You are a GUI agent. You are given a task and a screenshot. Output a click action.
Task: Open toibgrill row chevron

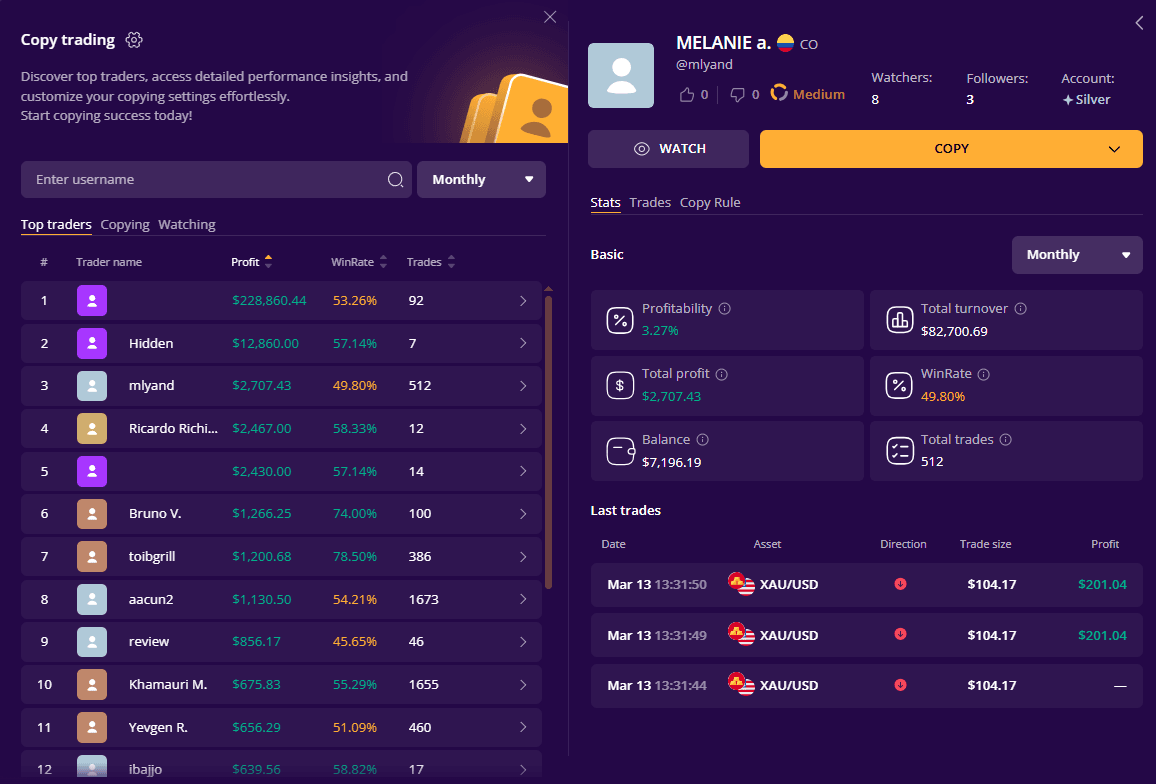(523, 557)
